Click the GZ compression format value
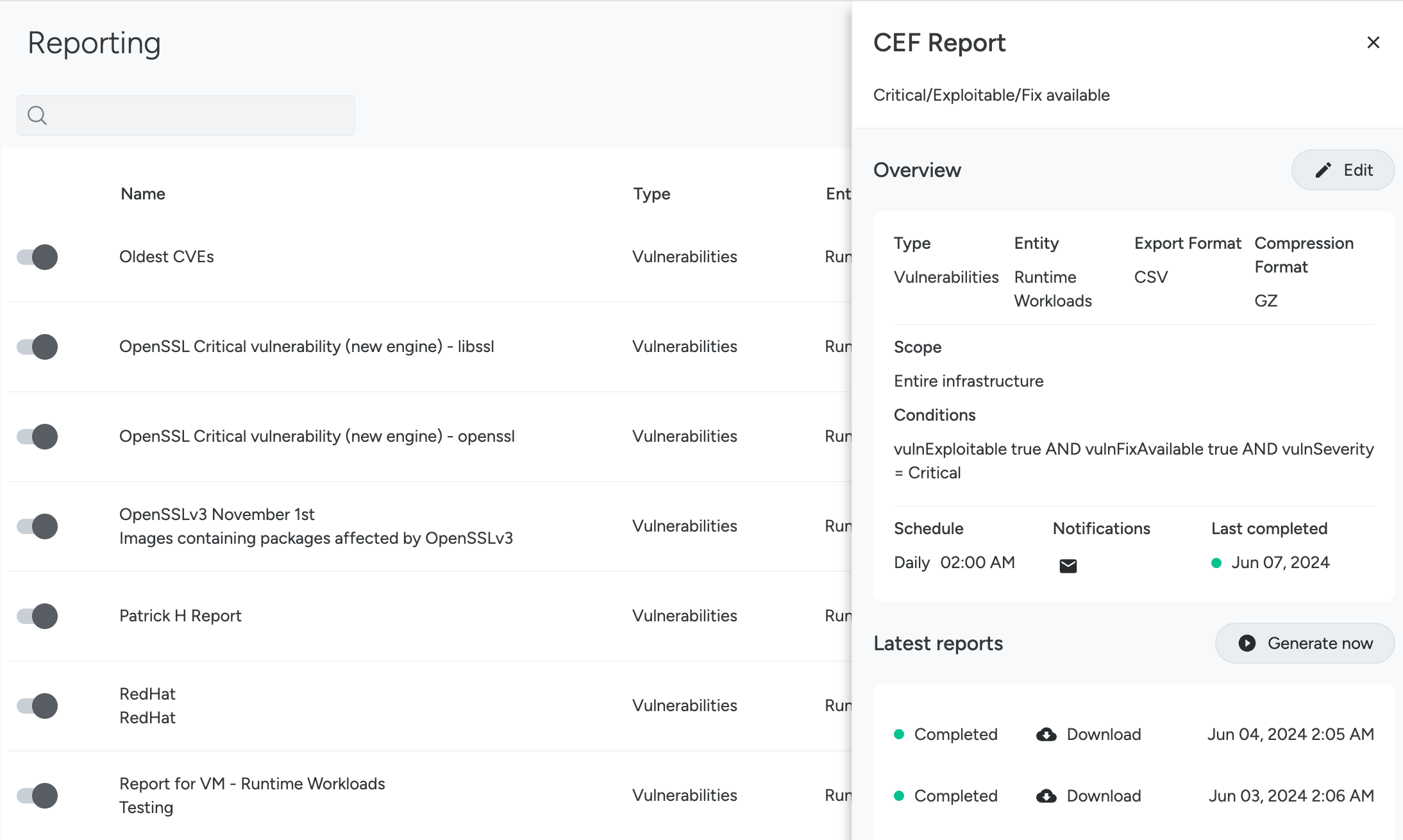 click(1266, 301)
